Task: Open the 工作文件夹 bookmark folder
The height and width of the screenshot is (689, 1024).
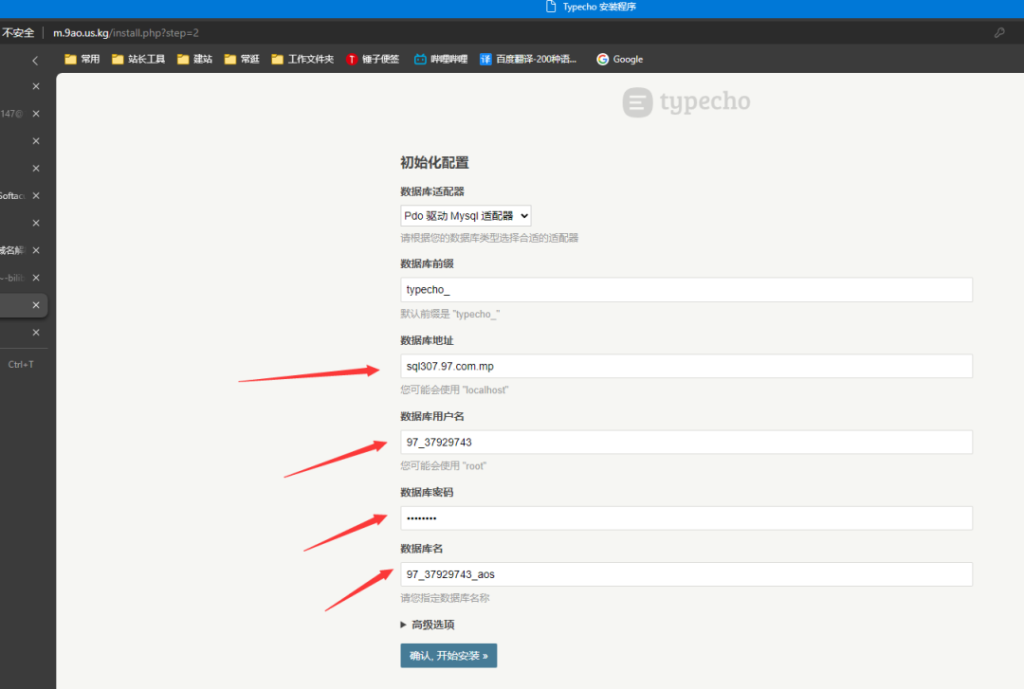Action: (x=303, y=59)
